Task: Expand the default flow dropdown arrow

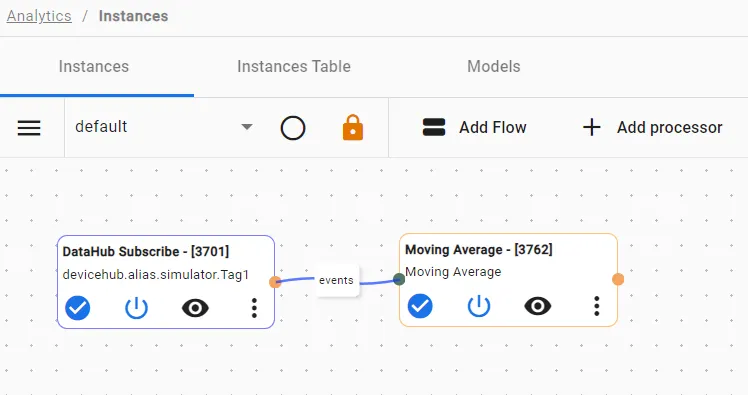Action: click(247, 127)
